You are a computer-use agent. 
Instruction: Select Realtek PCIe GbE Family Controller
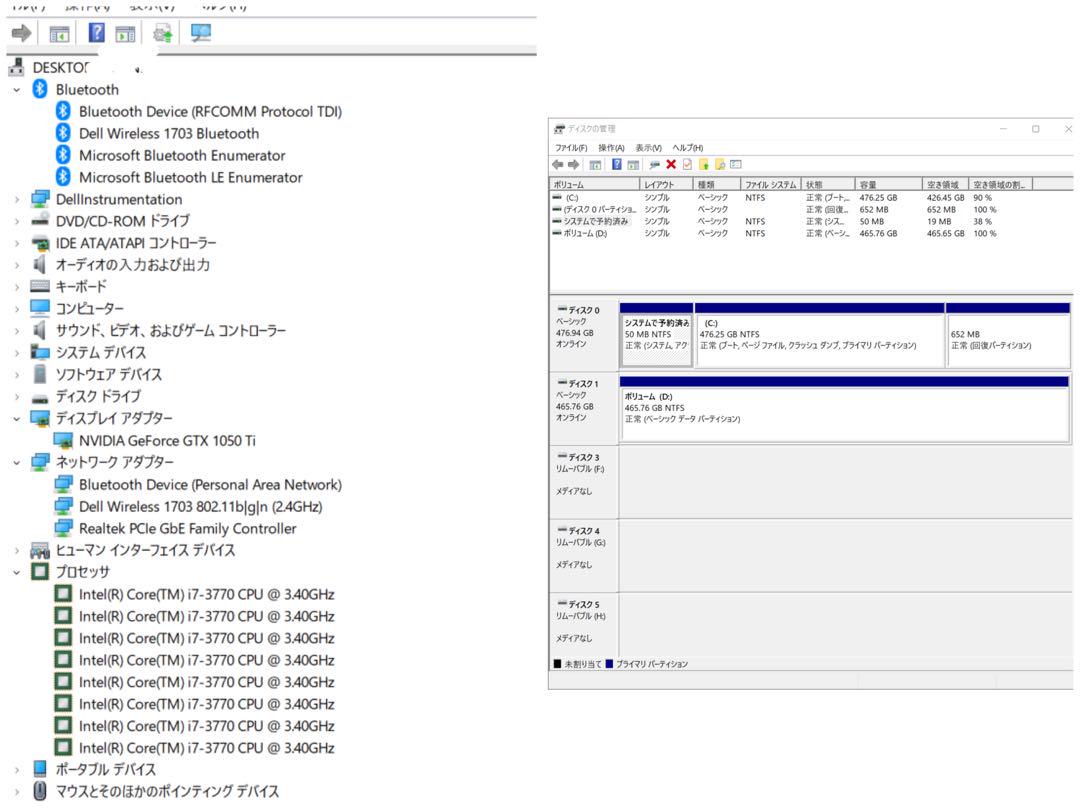point(187,529)
